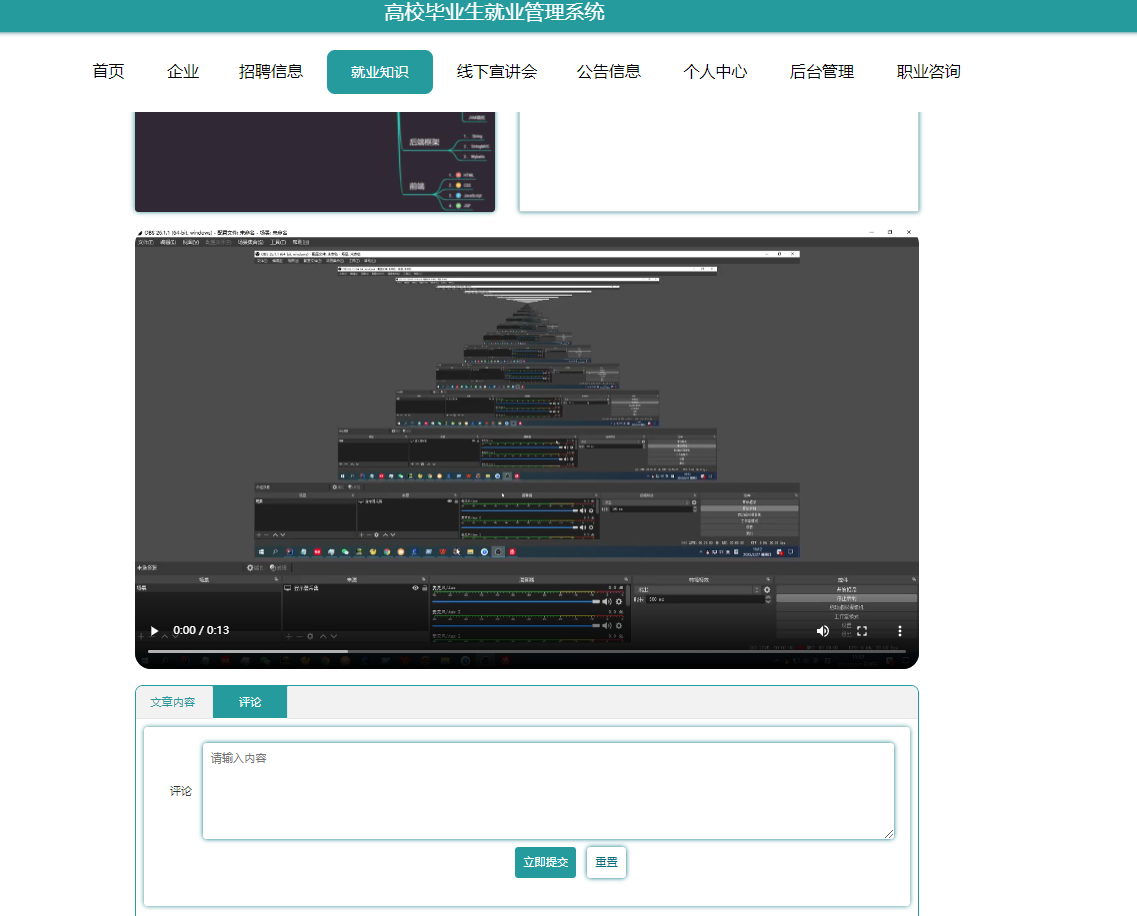Click into the comment text area
Image resolution: width=1137 pixels, height=916 pixels.
[x=548, y=791]
